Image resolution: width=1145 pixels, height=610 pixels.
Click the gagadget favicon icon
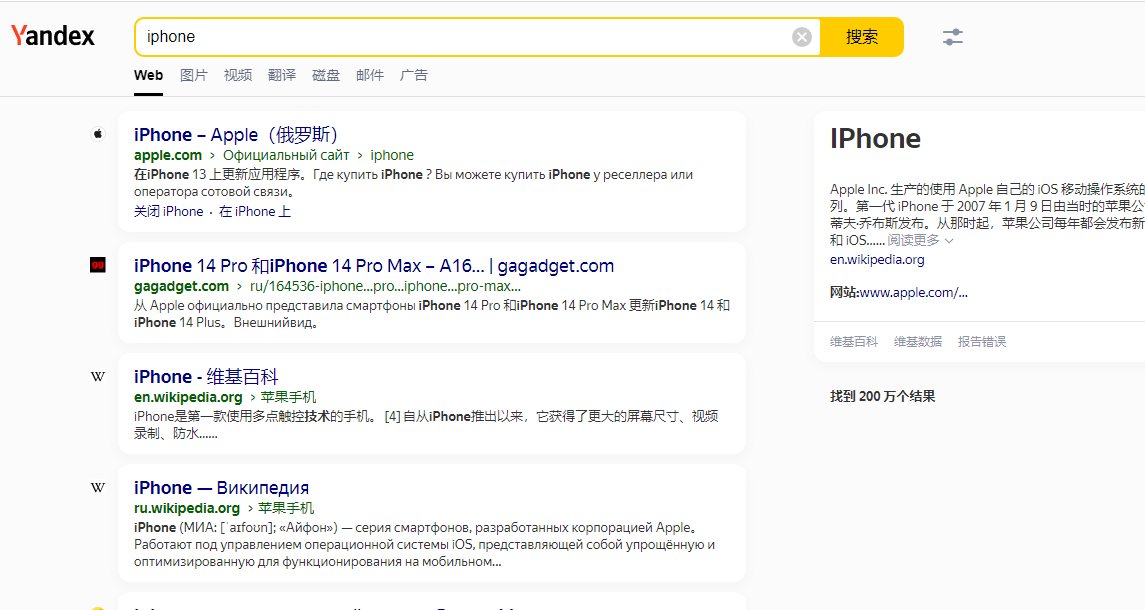[98, 264]
